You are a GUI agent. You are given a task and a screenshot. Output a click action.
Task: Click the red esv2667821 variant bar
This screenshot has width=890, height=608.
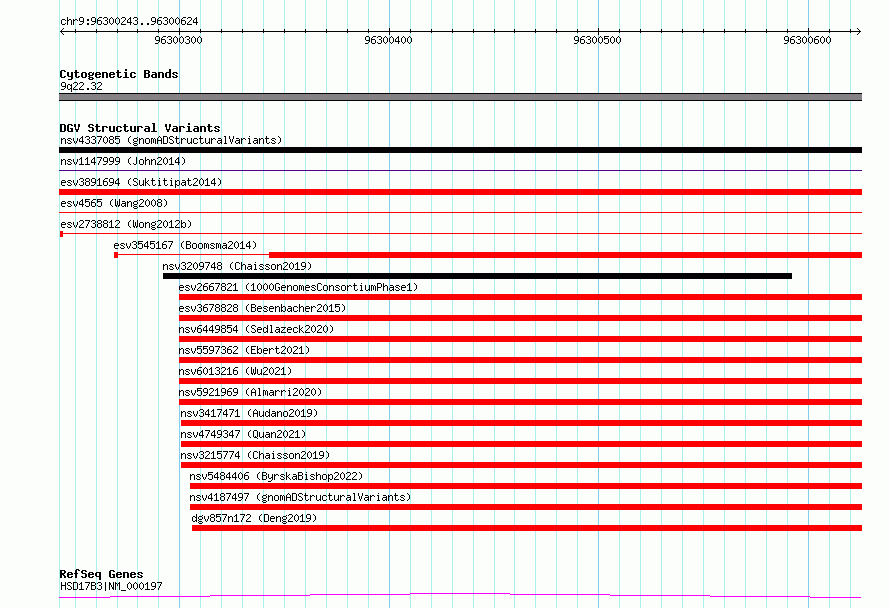pos(520,297)
